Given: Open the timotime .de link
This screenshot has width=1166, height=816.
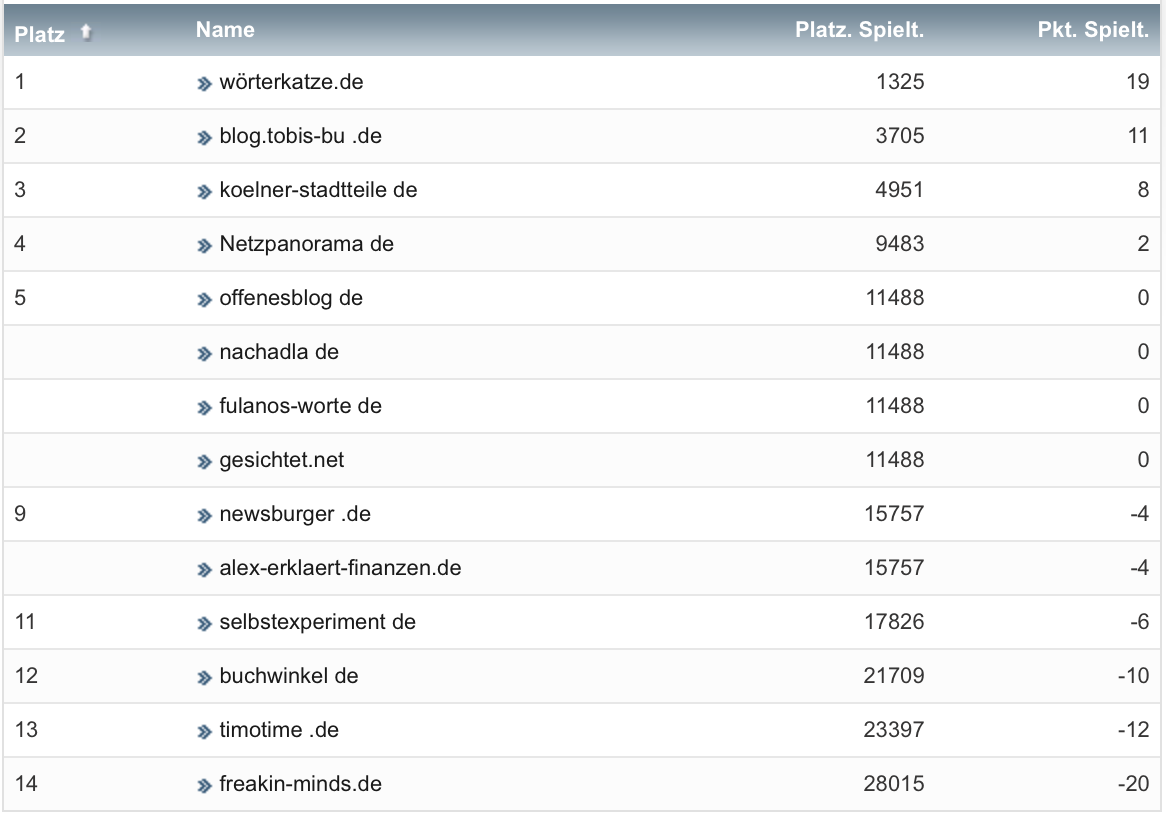Looking at the screenshot, I should (279, 730).
